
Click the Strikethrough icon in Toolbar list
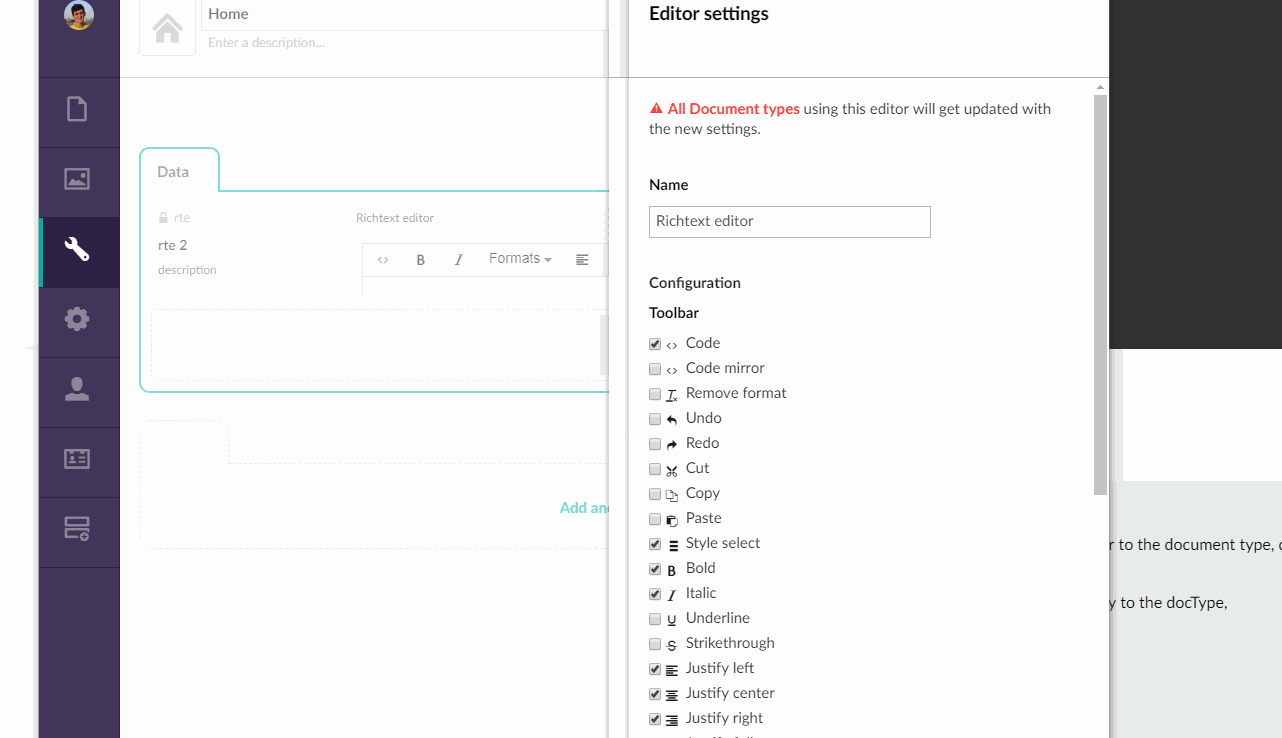(672, 645)
